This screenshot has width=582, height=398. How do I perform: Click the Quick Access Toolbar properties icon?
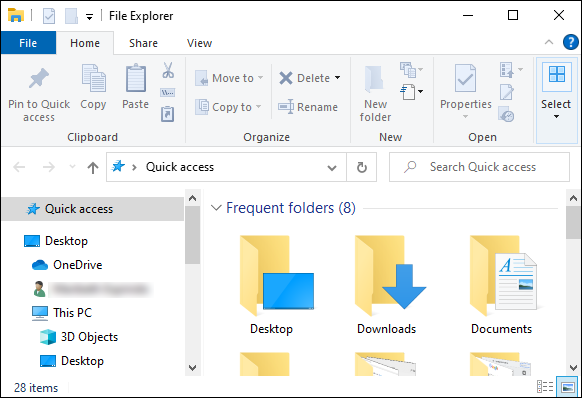point(49,16)
